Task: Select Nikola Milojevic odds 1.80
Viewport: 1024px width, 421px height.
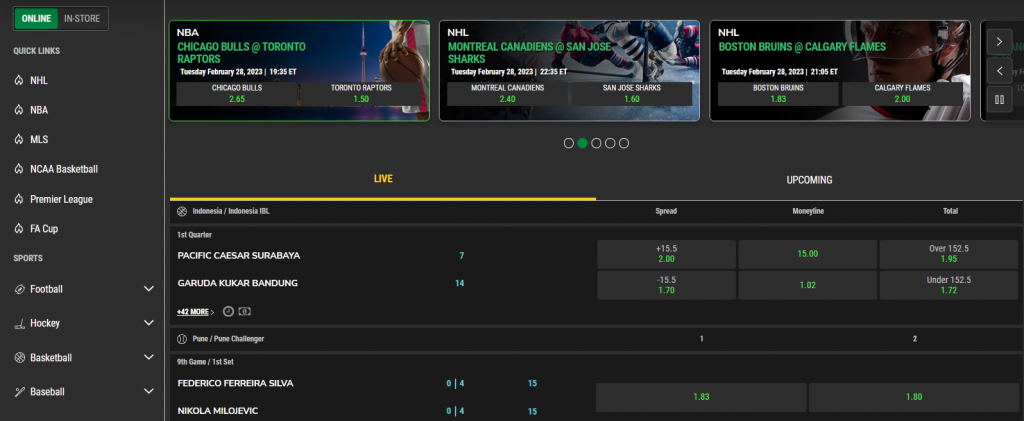Action: [914, 397]
